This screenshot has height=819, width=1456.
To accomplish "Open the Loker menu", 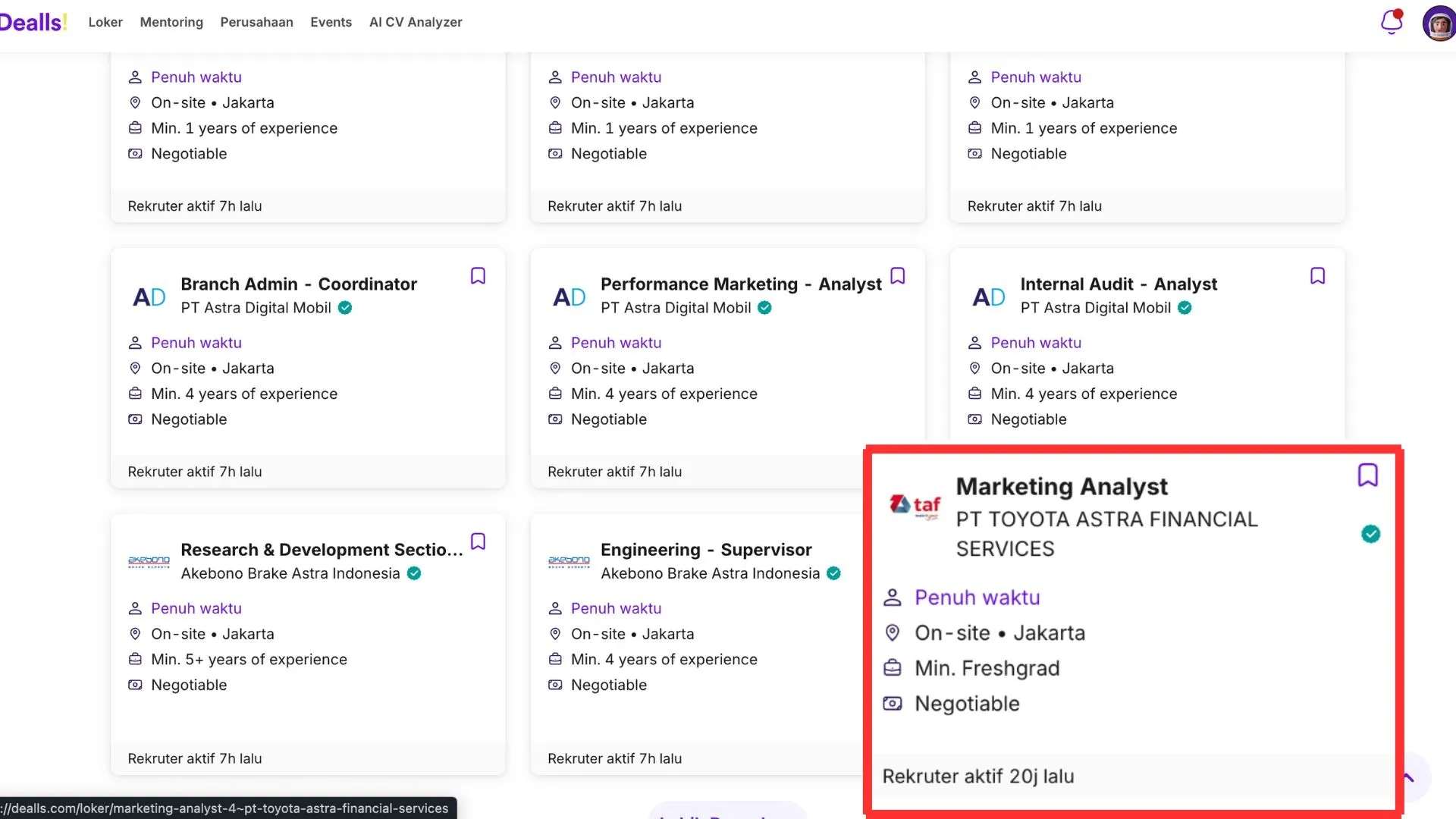I will pos(105,22).
